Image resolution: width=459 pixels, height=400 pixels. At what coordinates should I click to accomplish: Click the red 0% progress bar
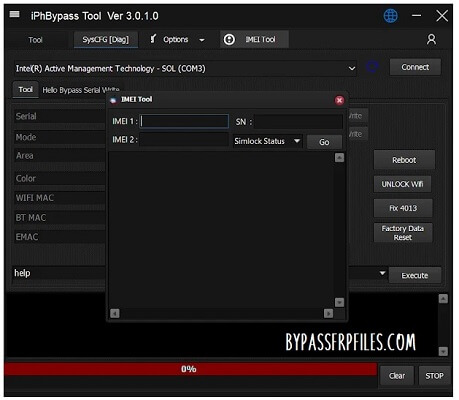click(191, 369)
